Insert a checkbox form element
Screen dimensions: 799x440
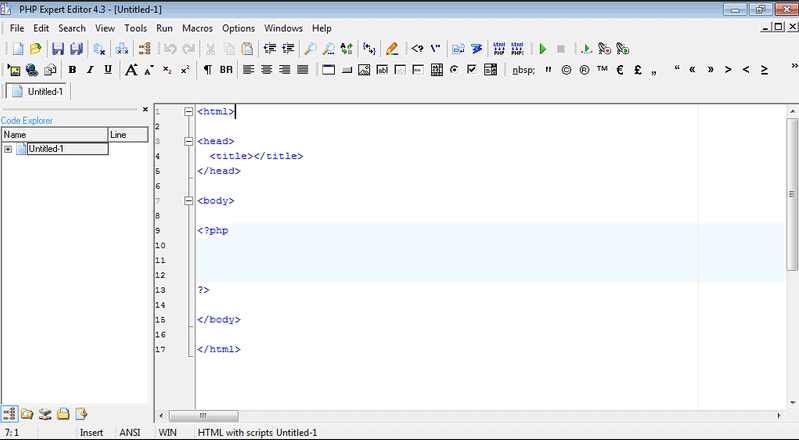tap(472, 70)
